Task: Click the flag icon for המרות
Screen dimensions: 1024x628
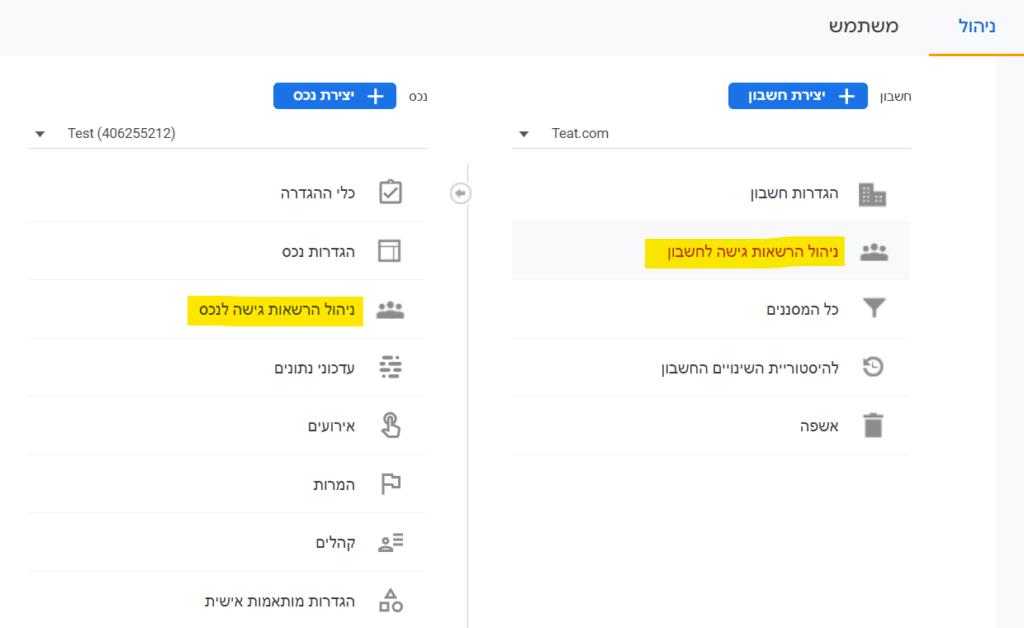Action: [391, 484]
